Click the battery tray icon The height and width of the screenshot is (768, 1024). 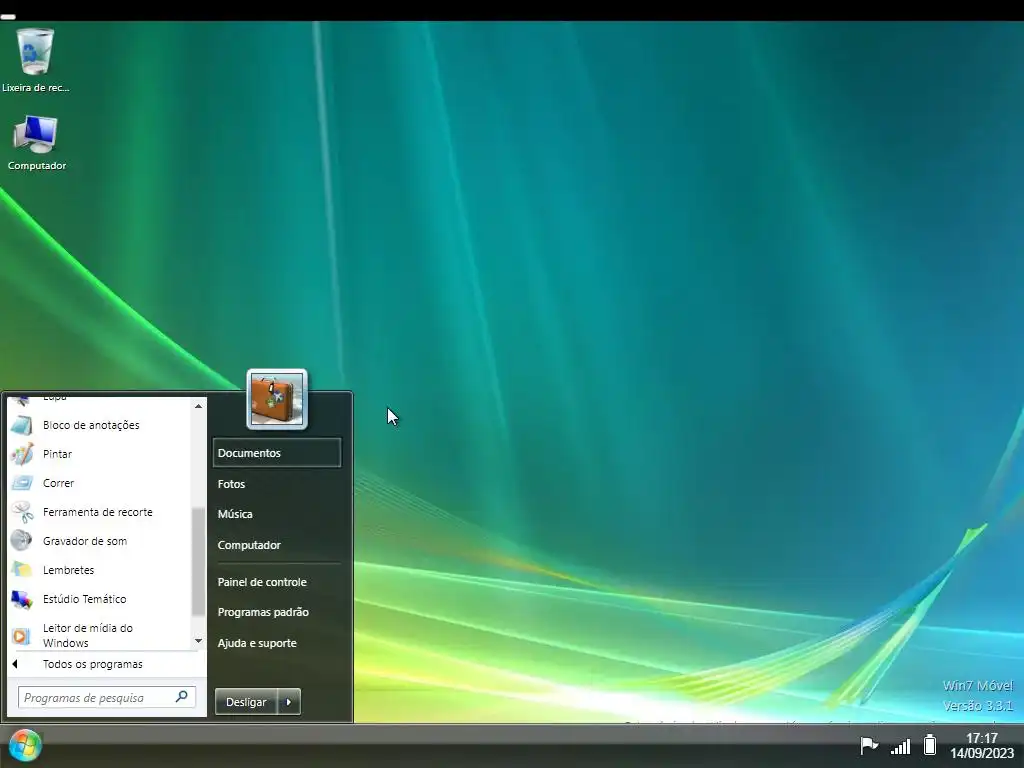(x=930, y=744)
